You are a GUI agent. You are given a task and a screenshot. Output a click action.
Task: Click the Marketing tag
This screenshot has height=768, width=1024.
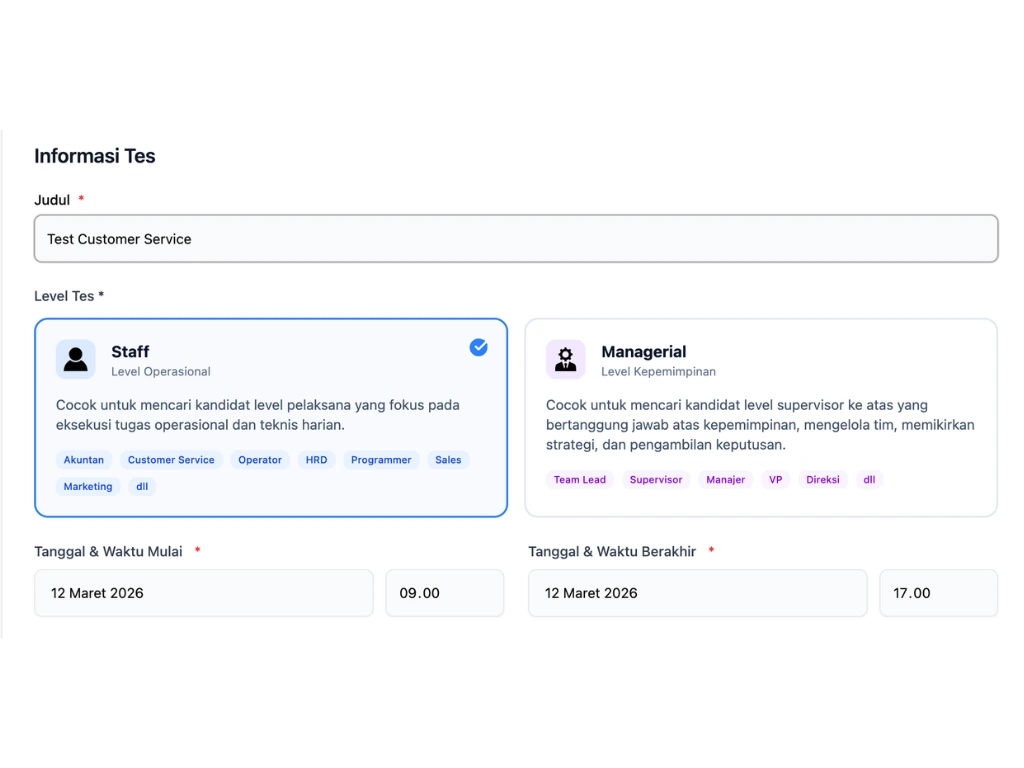point(88,487)
